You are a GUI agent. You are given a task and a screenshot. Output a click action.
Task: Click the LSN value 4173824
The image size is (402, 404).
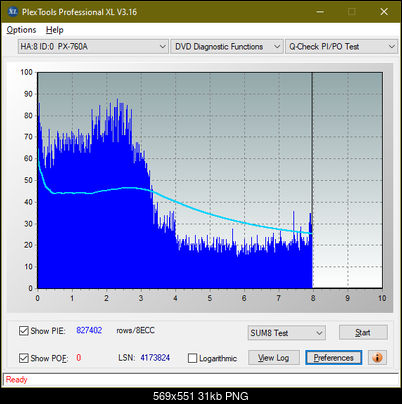155,358
